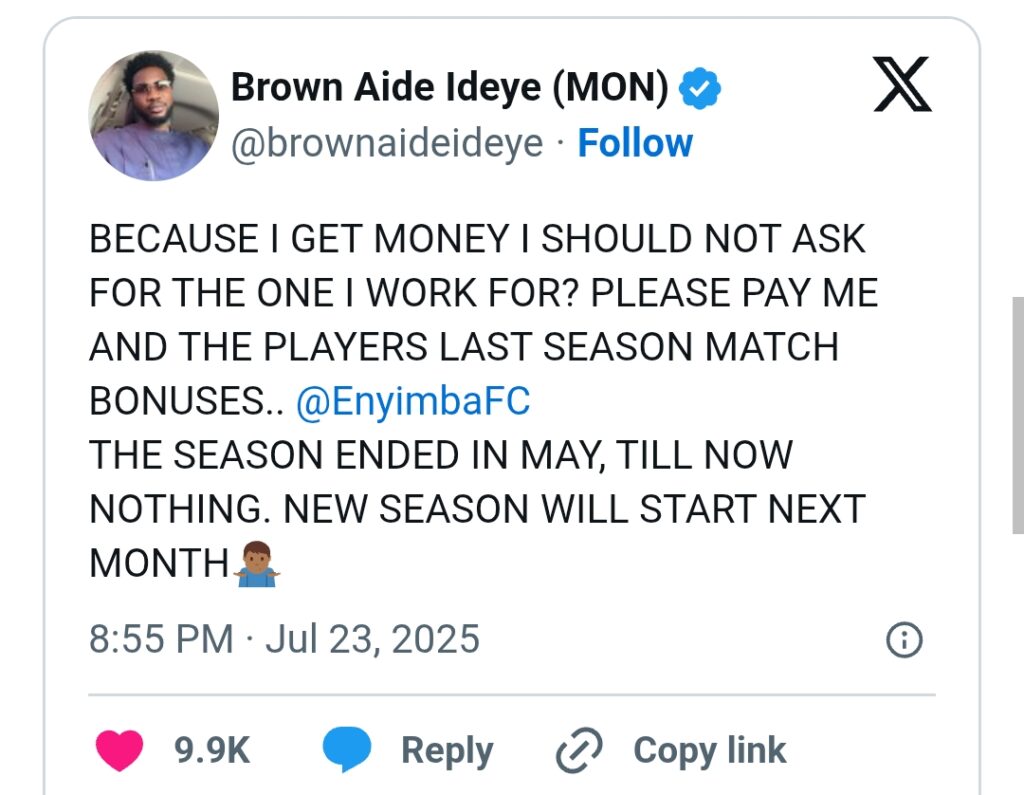Click the line THE SEASON ENDED IN MAY
The height and width of the screenshot is (795, 1024).
[x=440, y=455]
